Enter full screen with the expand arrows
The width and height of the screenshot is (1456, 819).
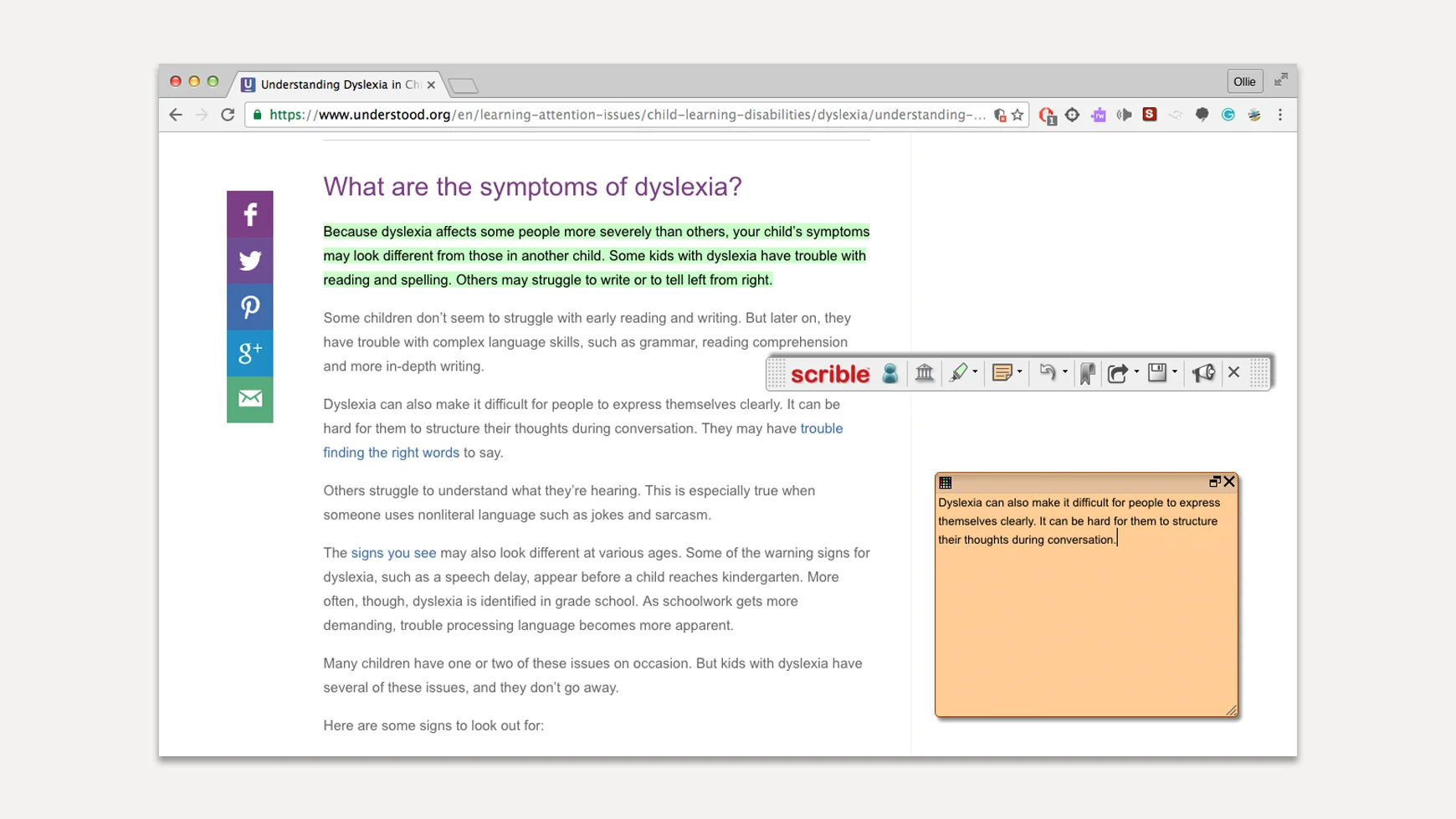(1281, 80)
